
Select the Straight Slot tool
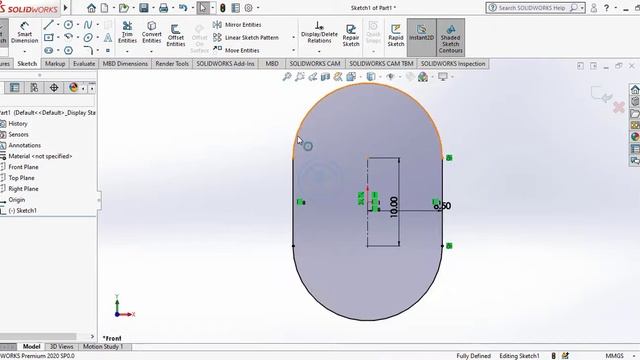click(x=49, y=50)
